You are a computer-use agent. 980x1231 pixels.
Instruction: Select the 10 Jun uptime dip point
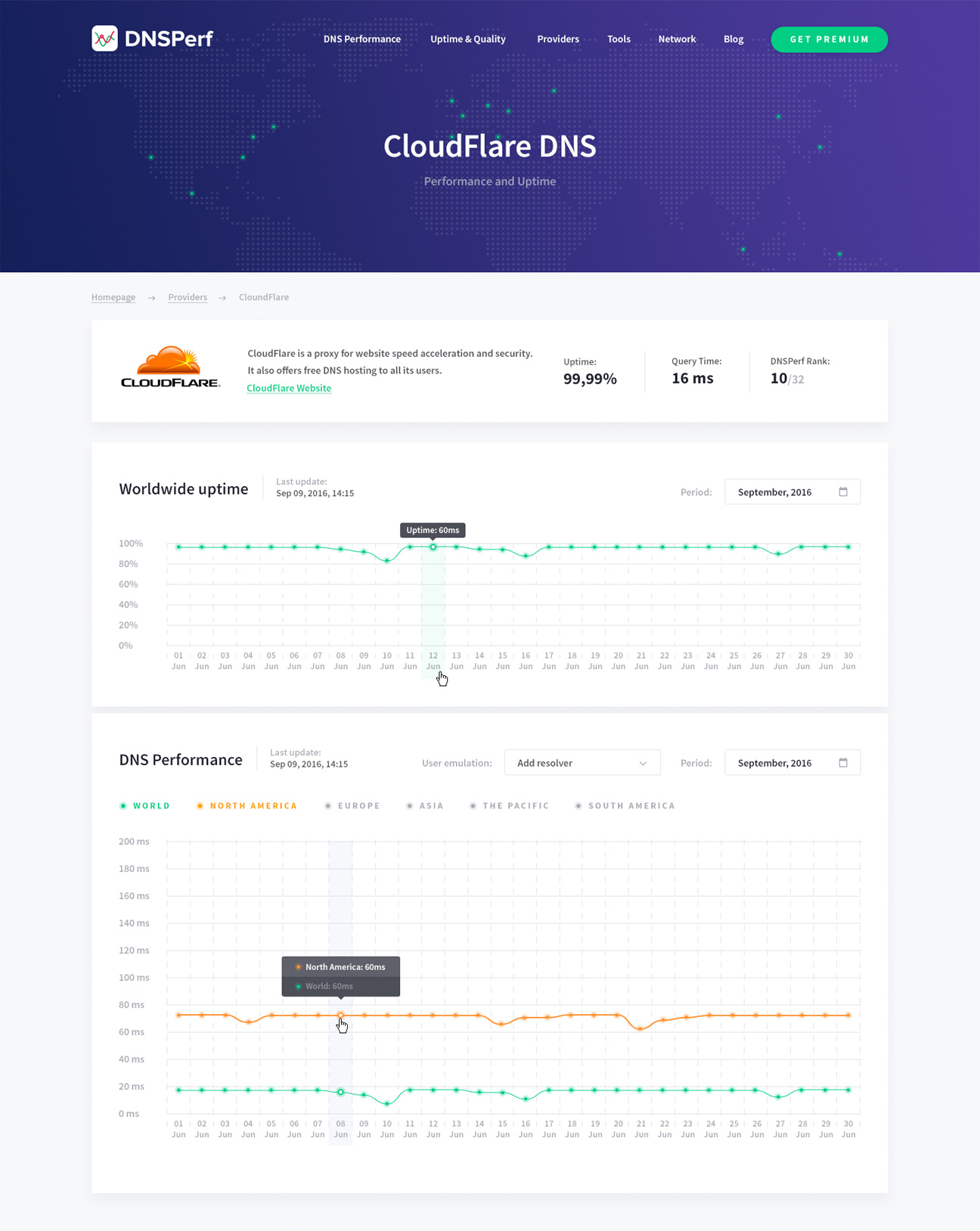[x=387, y=560]
